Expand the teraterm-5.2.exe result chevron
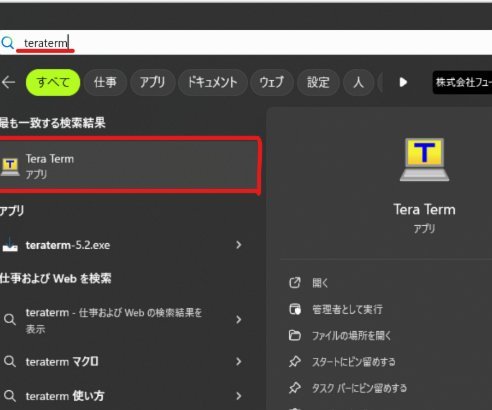492x410 pixels. click(x=239, y=245)
